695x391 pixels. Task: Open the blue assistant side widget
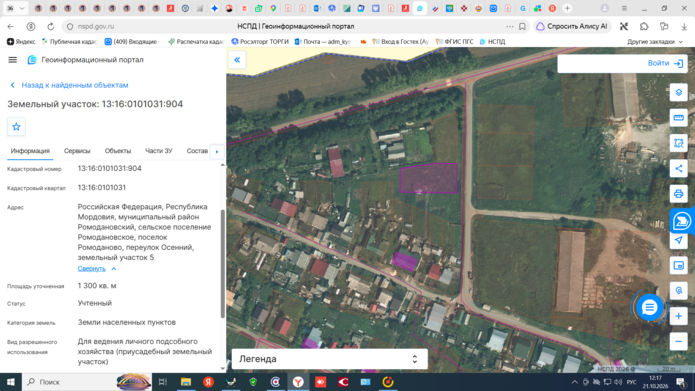pyautogui.click(x=682, y=220)
